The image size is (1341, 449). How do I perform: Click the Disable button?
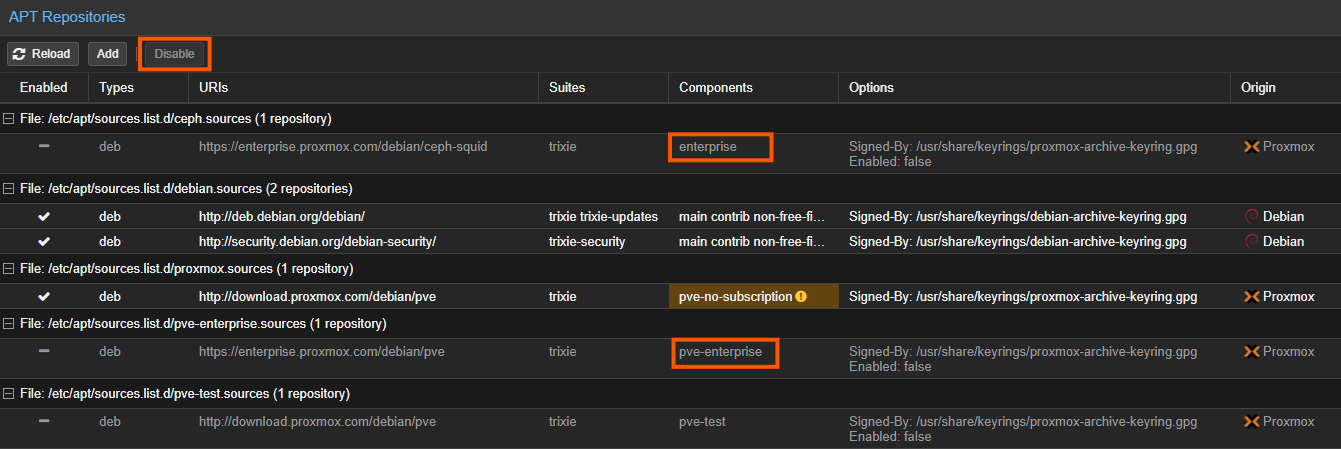[174, 54]
